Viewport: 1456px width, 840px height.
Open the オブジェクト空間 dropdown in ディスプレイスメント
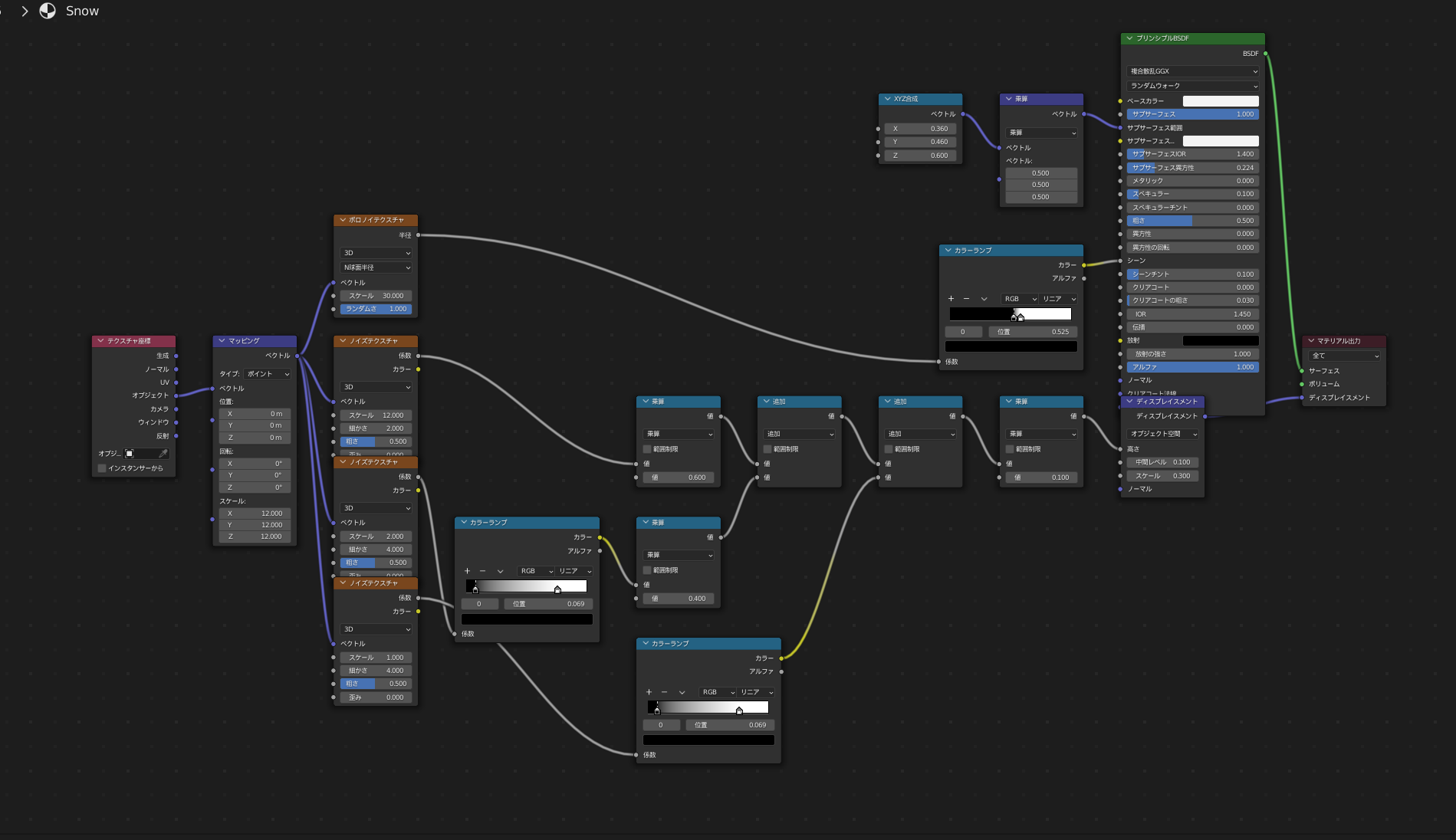pyautogui.click(x=1162, y=434)
